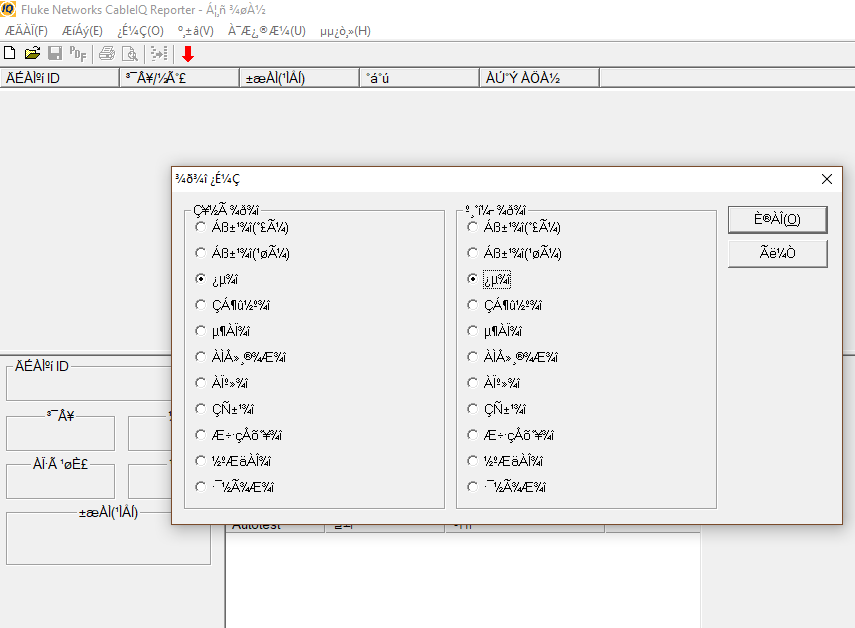Choose 'ÇÑ±¹¾î' radio in left group

point(225,409)
